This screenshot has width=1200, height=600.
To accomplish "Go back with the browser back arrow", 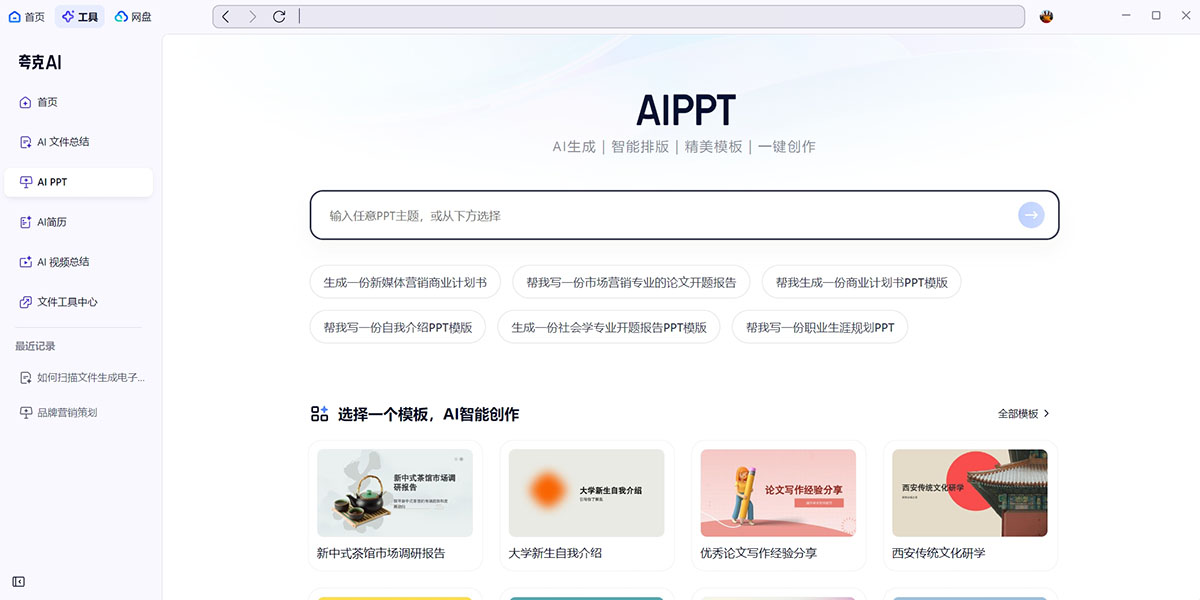I will [x=226, y=16].
